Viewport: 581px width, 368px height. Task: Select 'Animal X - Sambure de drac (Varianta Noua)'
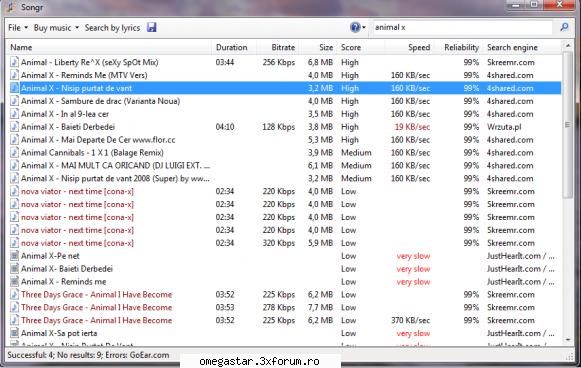(x=100, y=101)
